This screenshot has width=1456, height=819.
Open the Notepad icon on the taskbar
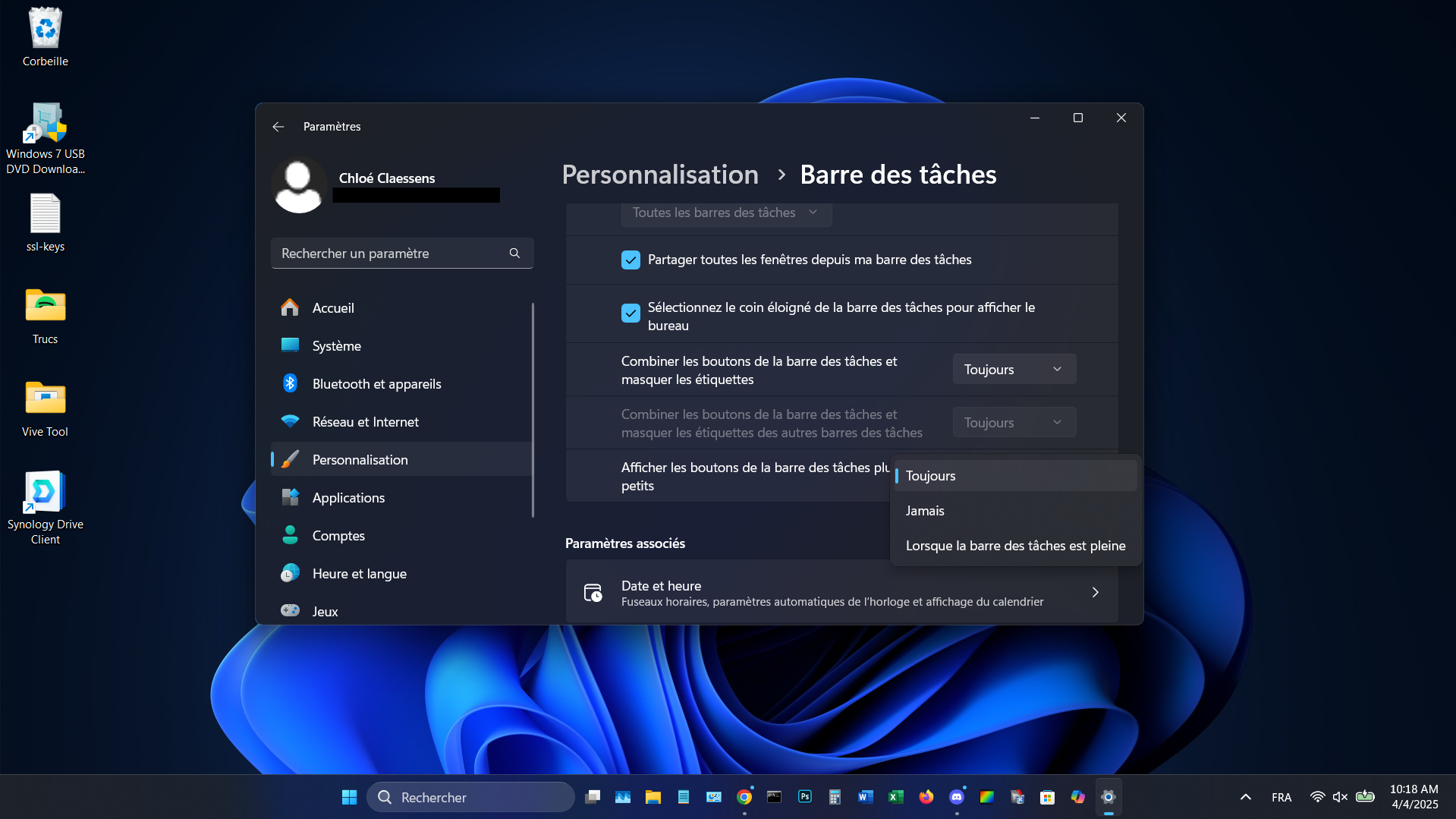pos(684,797)
